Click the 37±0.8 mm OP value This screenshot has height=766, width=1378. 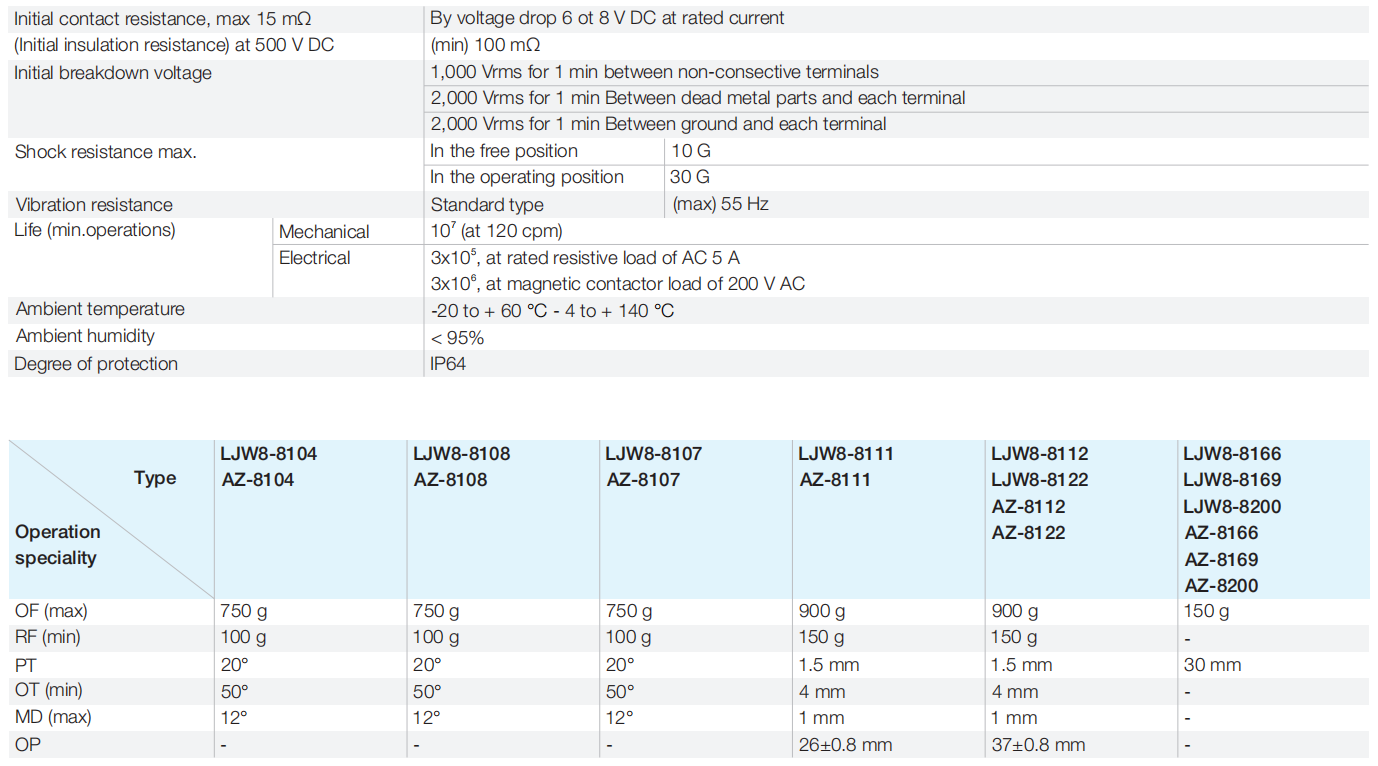(x=1038, y=745)
